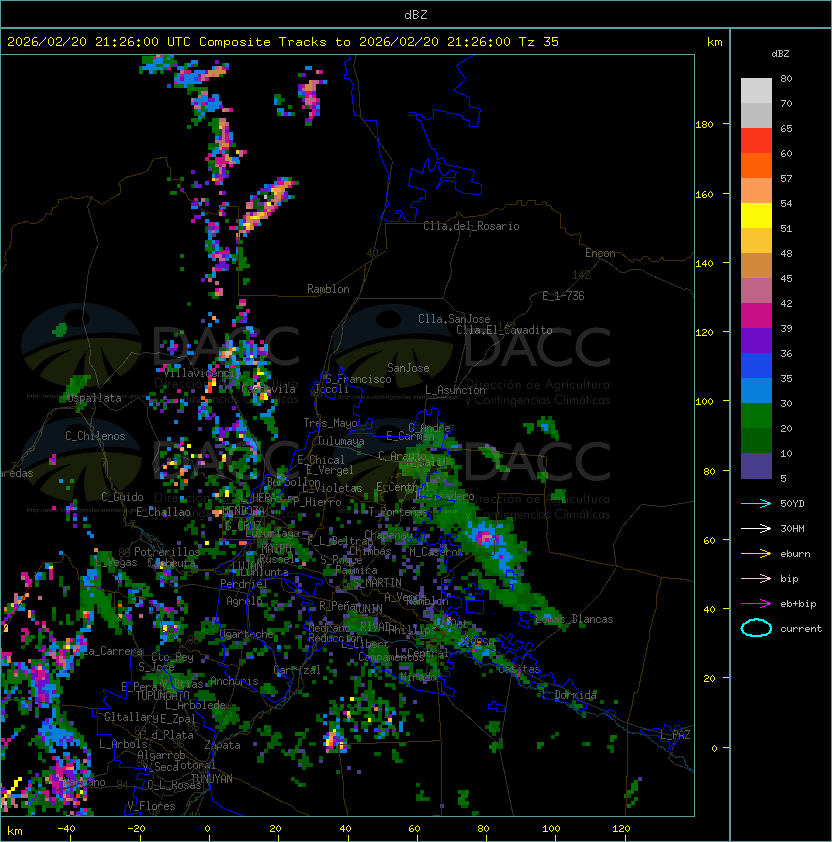Click the white 30HM arrow symbol in legend
832x842 pixels.
(x=756, y=529)
